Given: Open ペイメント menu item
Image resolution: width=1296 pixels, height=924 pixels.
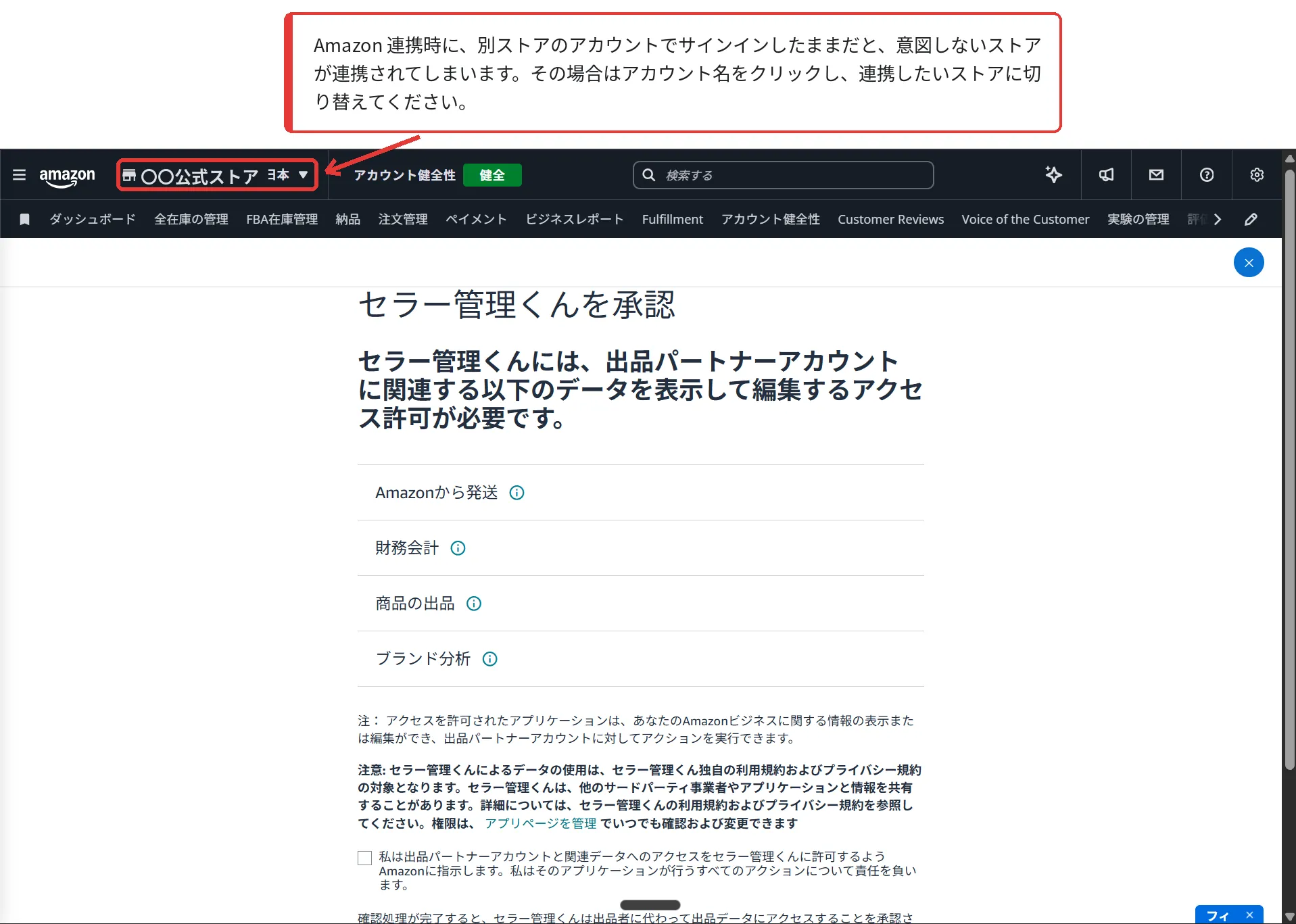Looking at the screenshot, I should point(477,219).
